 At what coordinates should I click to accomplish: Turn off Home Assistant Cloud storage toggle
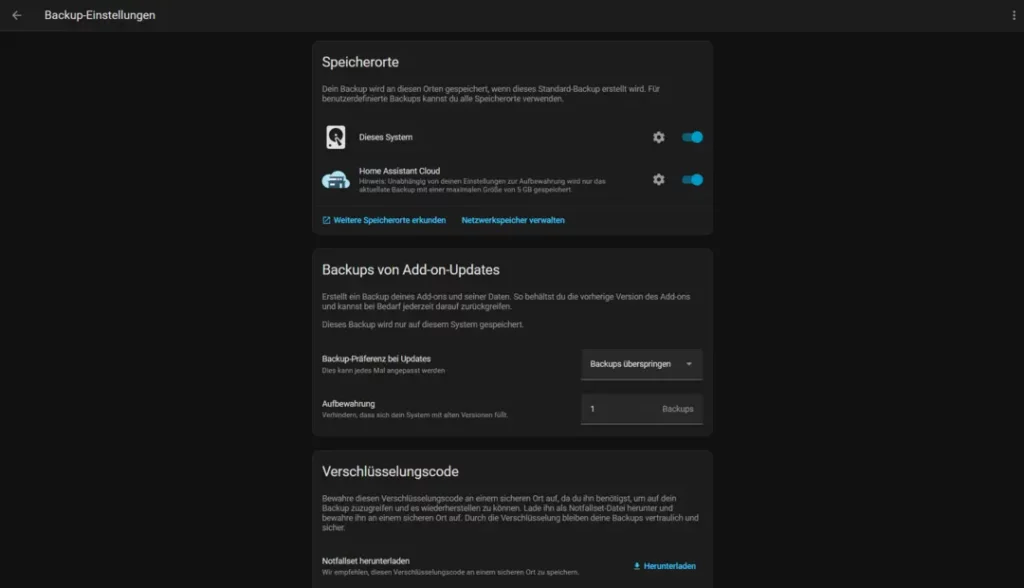692,180
